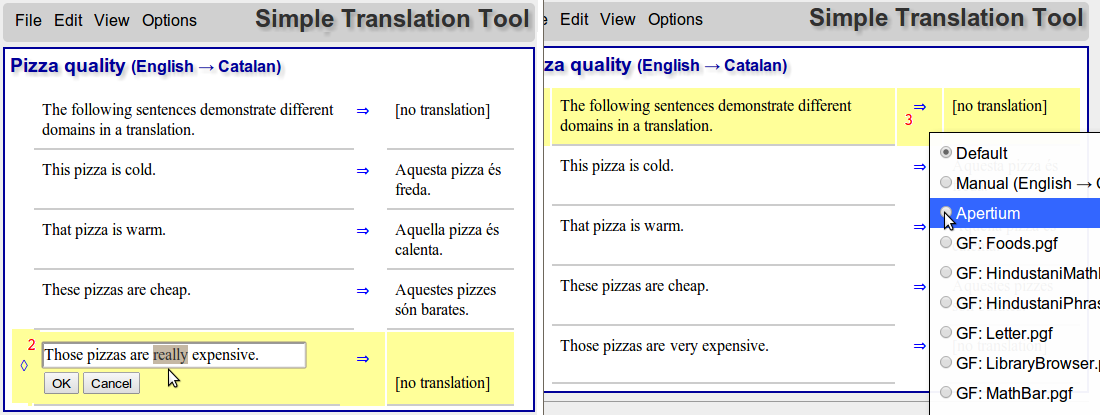Click arrow beside "This pizza is cold." in left panel

click(x=363, y=171)
